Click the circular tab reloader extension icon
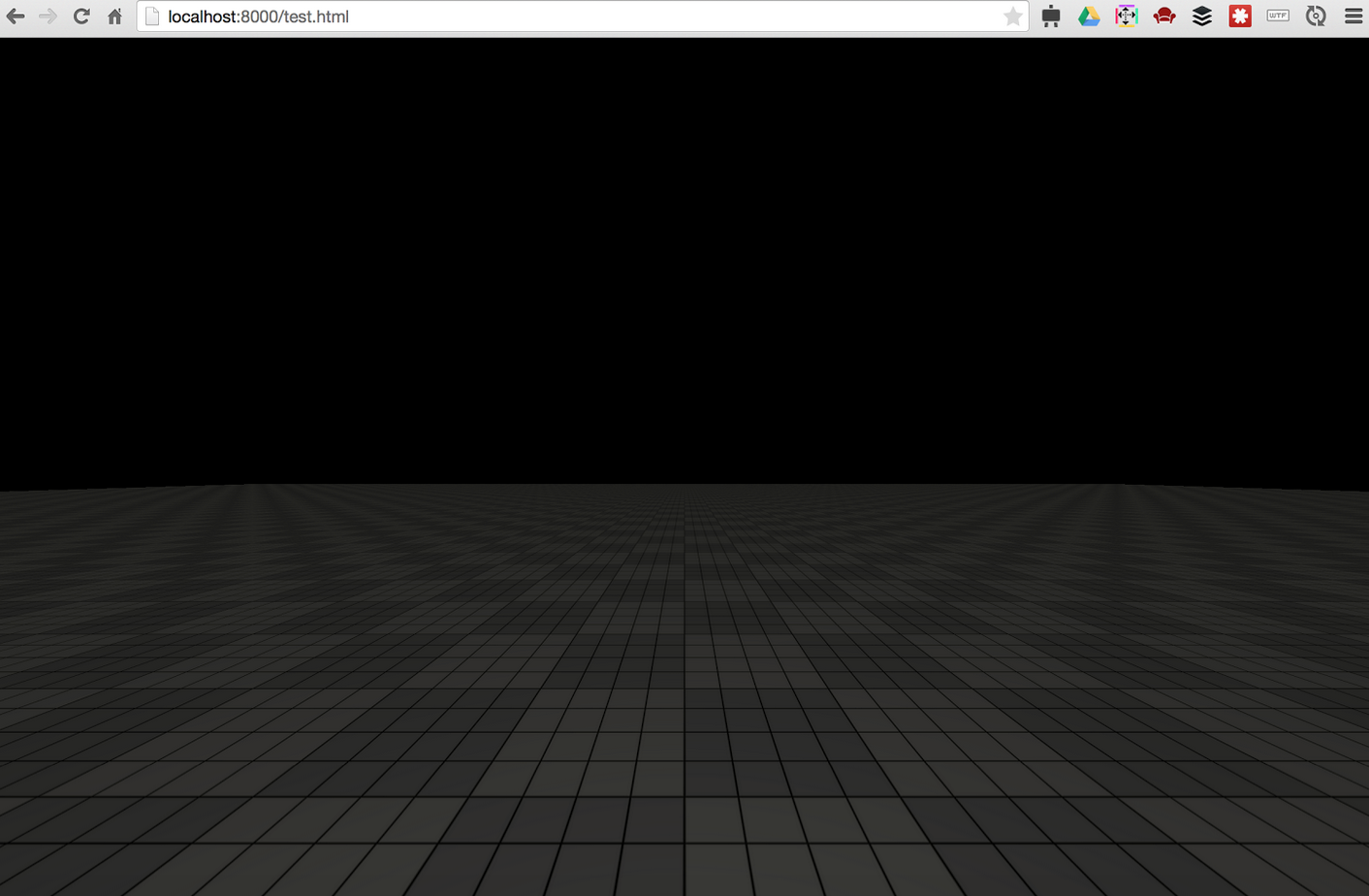The height and width of the screenshot is (896, 1369). point(1315,16)
